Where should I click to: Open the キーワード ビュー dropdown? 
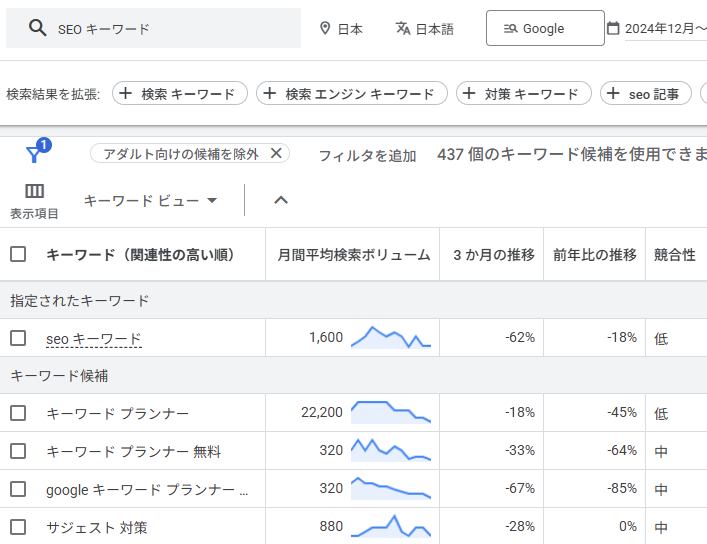pos(151,200)
